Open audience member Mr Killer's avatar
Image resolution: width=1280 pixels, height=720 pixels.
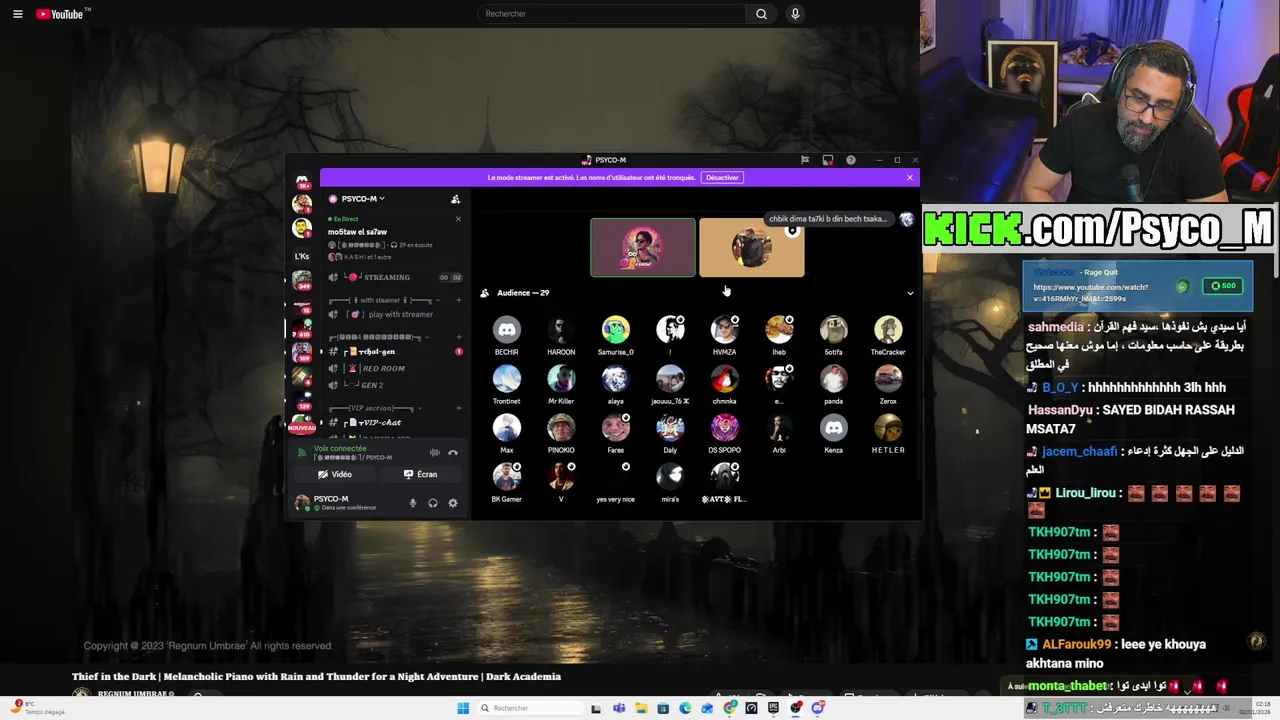pyautogui.click(x=561, y=379)
